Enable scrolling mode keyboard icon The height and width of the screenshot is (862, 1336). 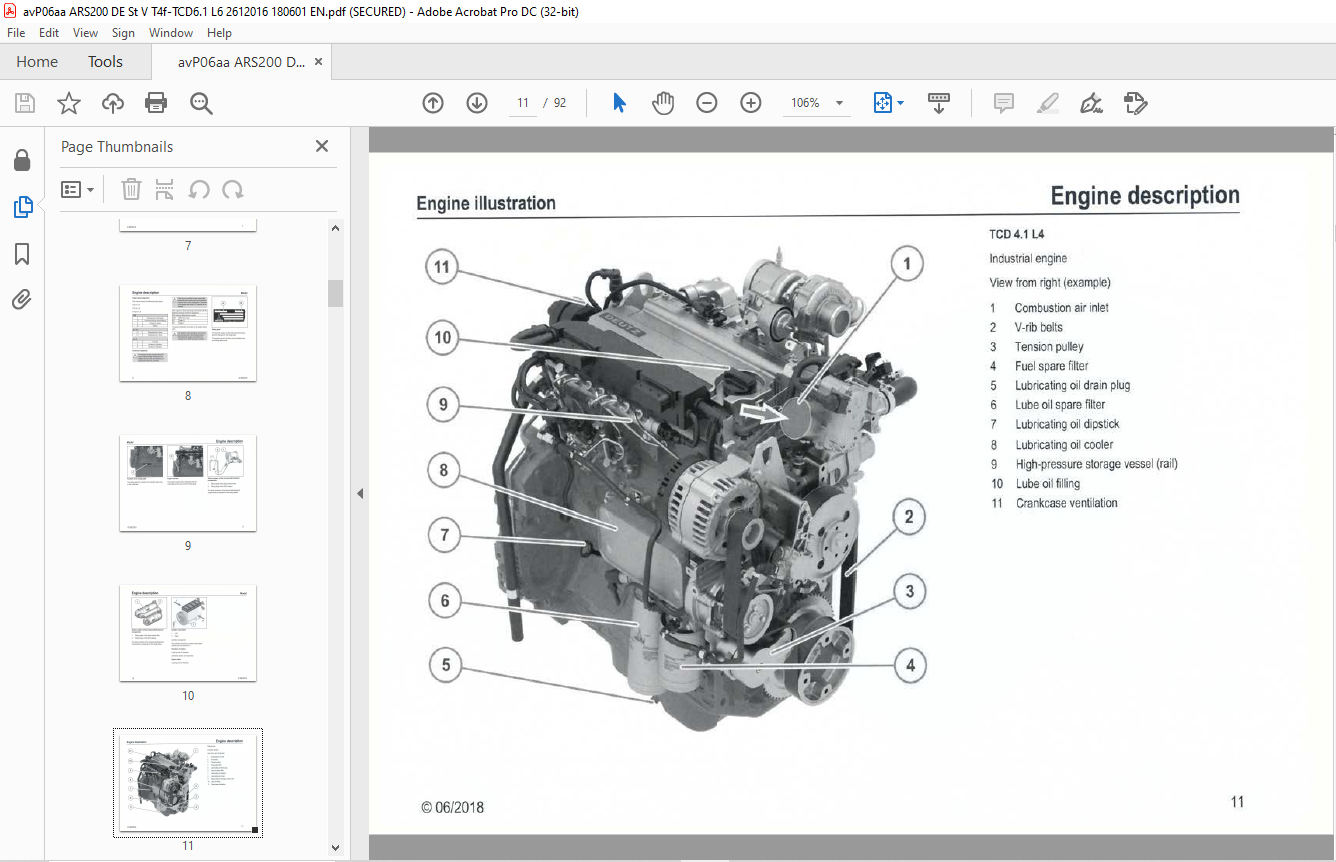point(939,103)
